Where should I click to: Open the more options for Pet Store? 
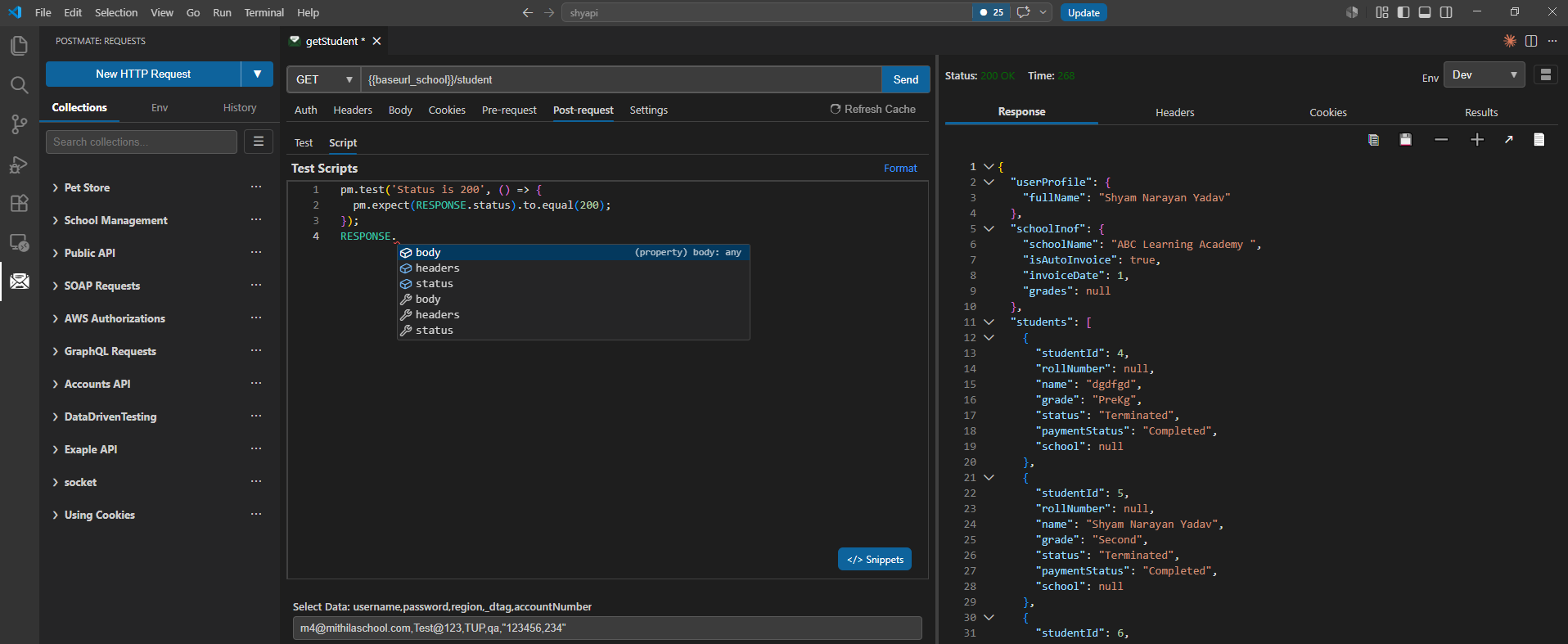tap(256, 187)
